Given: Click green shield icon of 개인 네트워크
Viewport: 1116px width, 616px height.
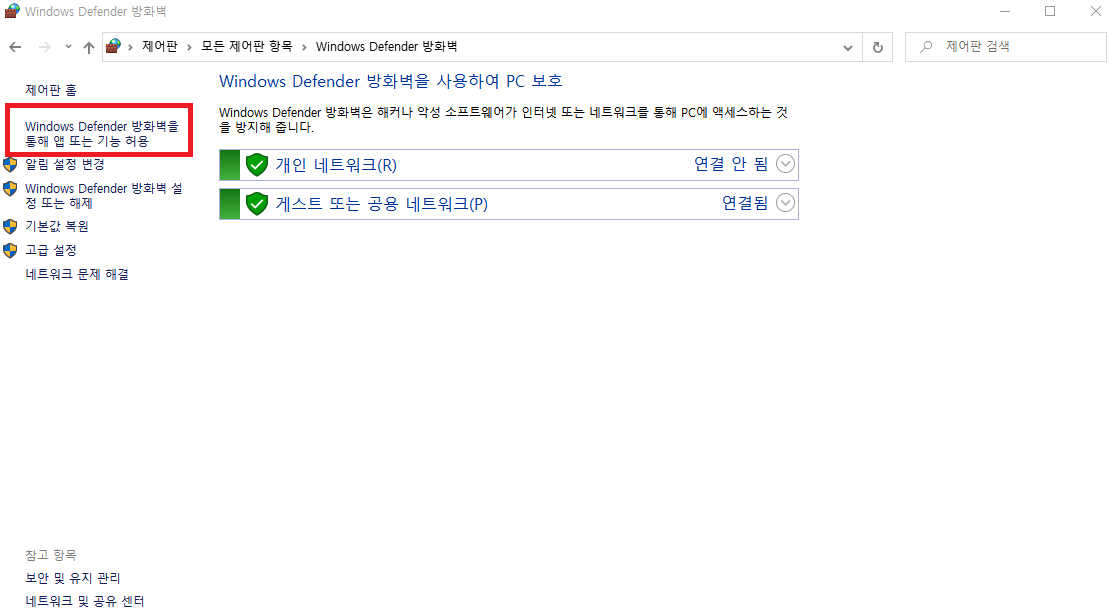Looking at the screenshot, I should click(256, 165).
